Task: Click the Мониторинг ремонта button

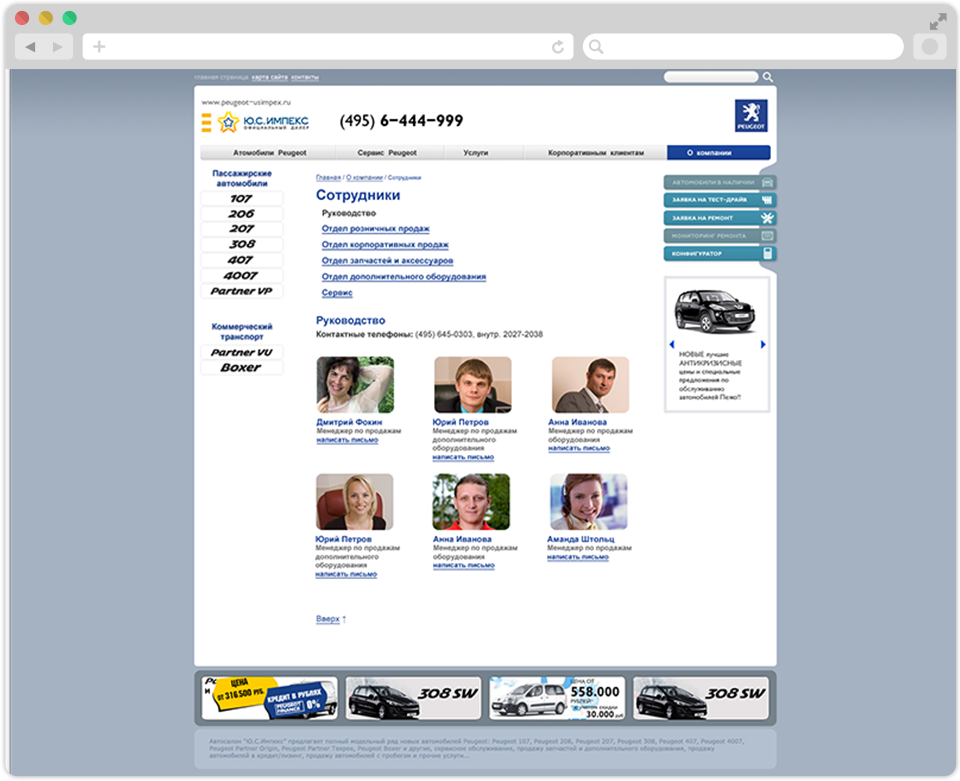Action: coord(720,236)
